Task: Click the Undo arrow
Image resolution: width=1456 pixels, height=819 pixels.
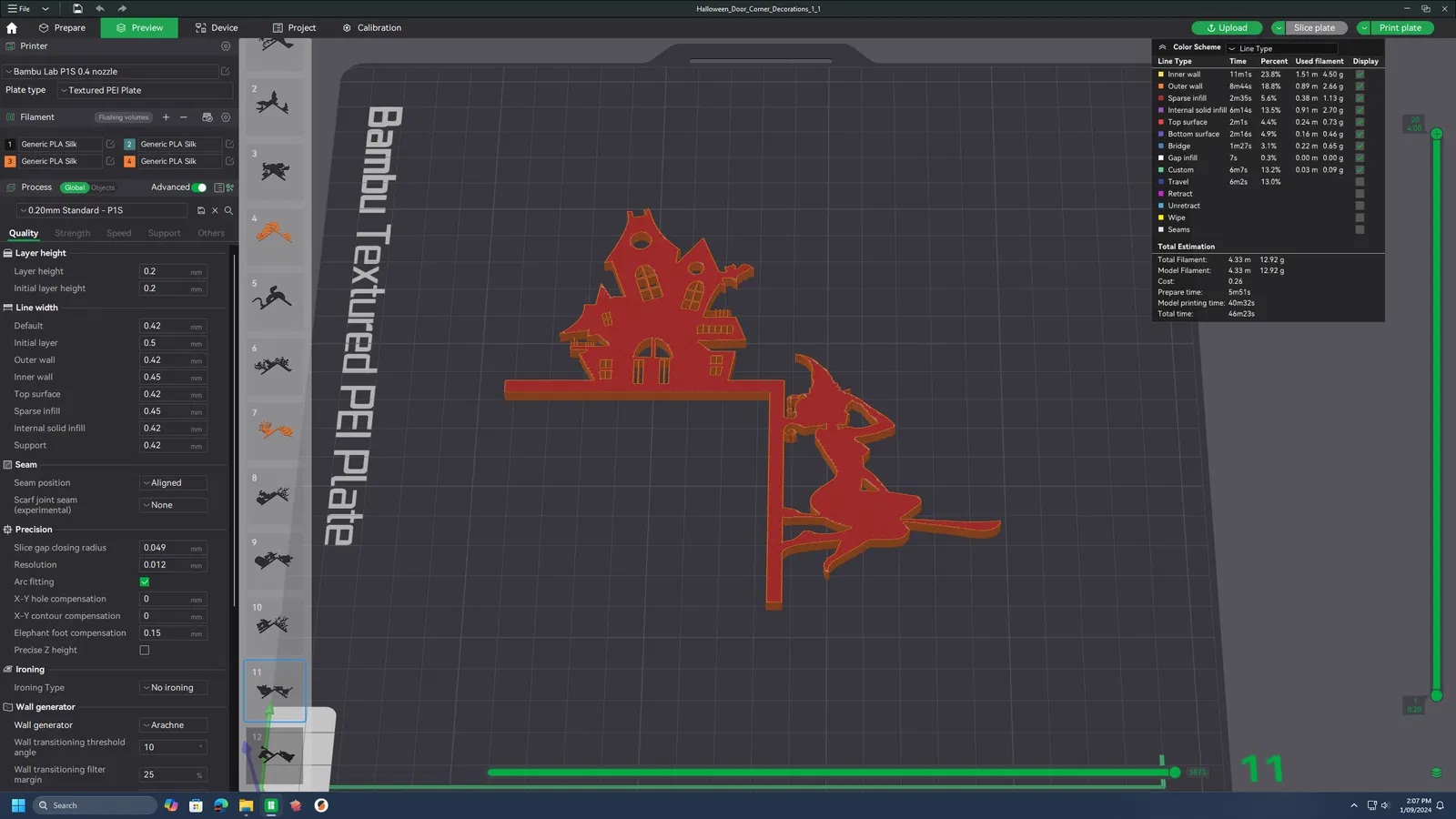Action: [x=100, y=9]
